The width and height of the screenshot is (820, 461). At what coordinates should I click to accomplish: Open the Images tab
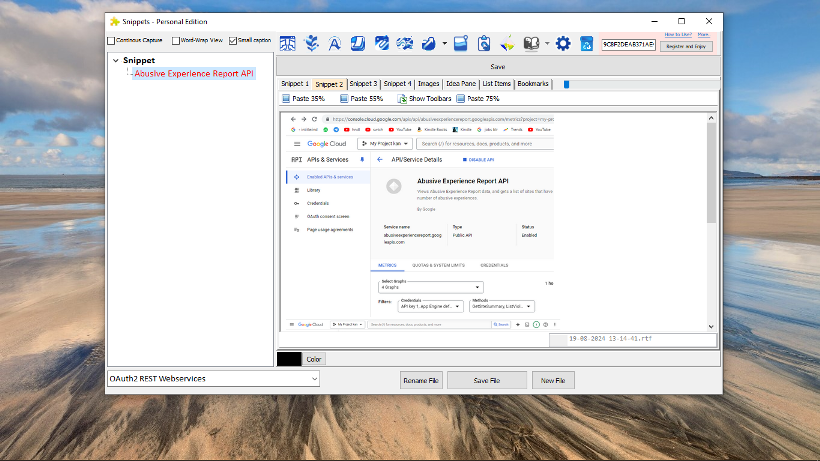pyautogui.click(x=428, y=84)
